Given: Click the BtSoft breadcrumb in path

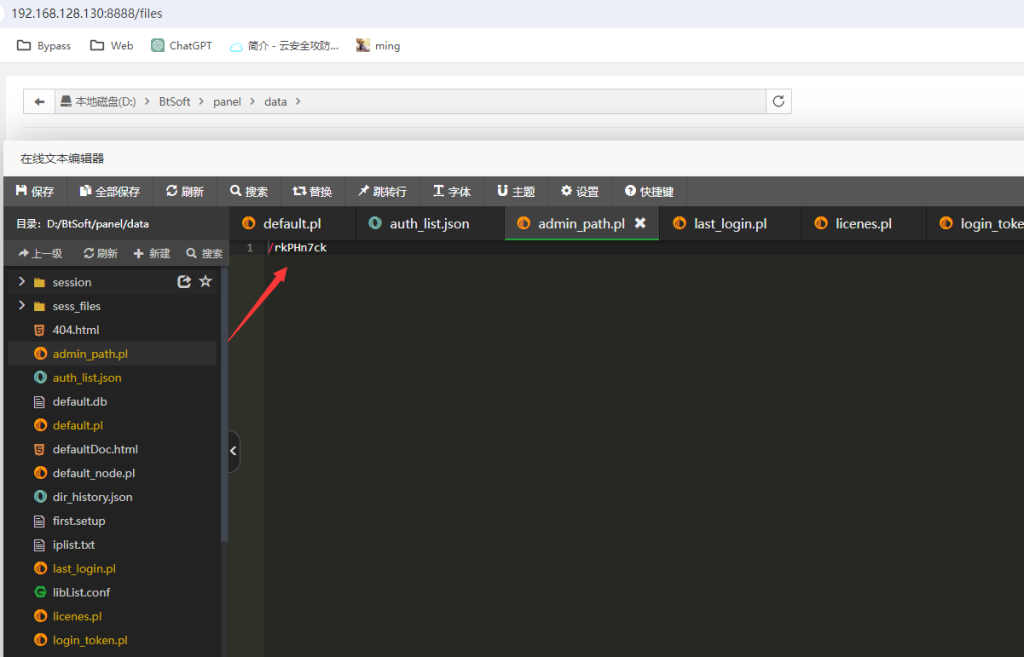Looking at the screenshot, I should coord(174,102).
